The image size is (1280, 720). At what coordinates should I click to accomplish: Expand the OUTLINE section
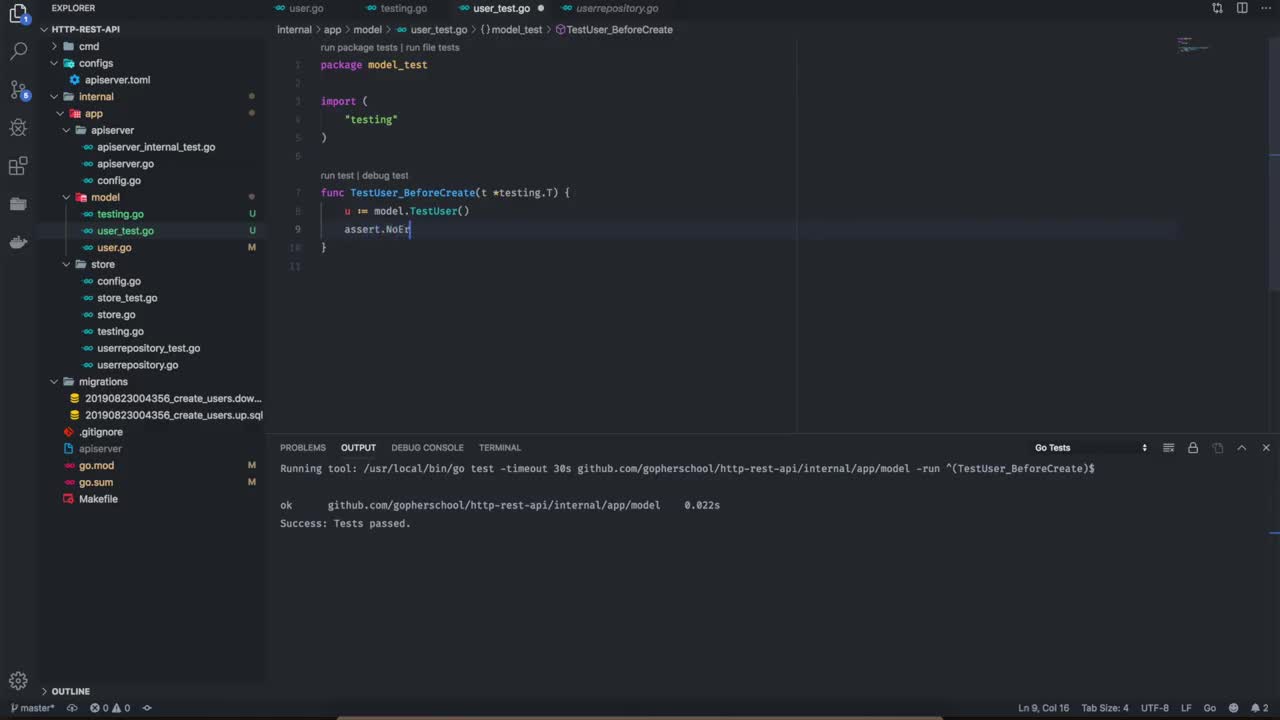tap(70, 691)
